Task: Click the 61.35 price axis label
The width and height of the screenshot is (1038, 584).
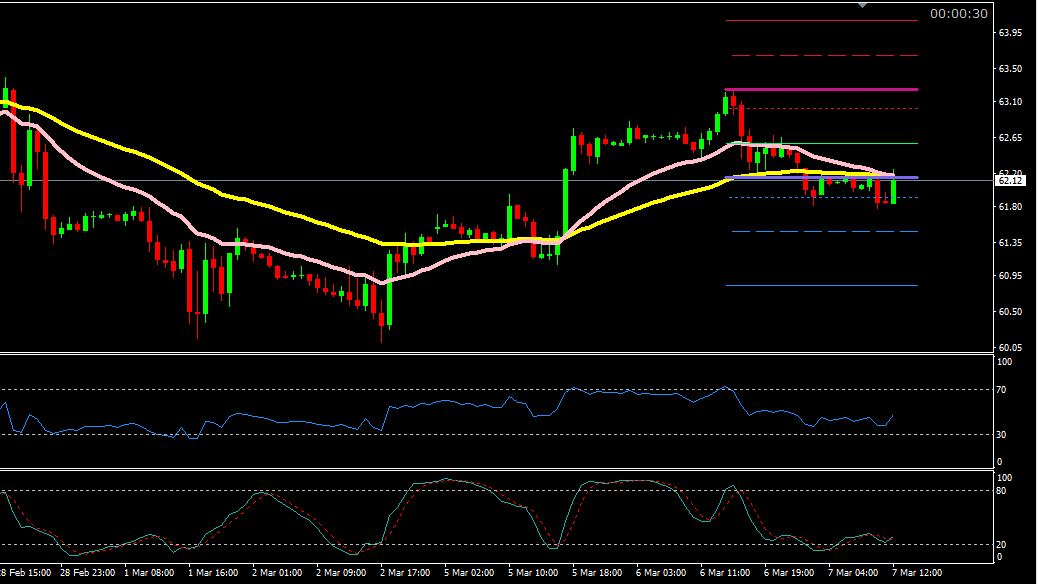Action: [1010, 243]
